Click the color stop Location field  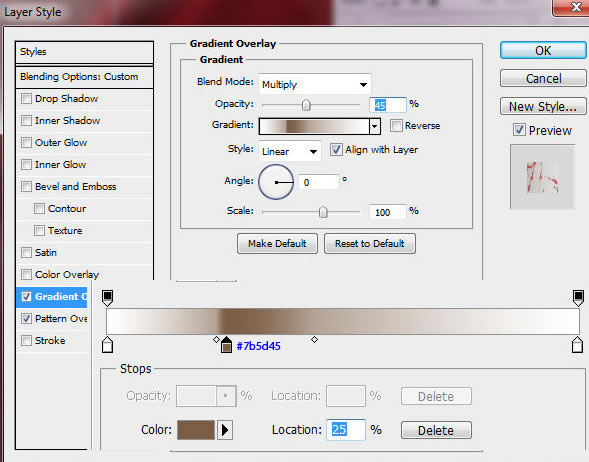pos(346,430)
